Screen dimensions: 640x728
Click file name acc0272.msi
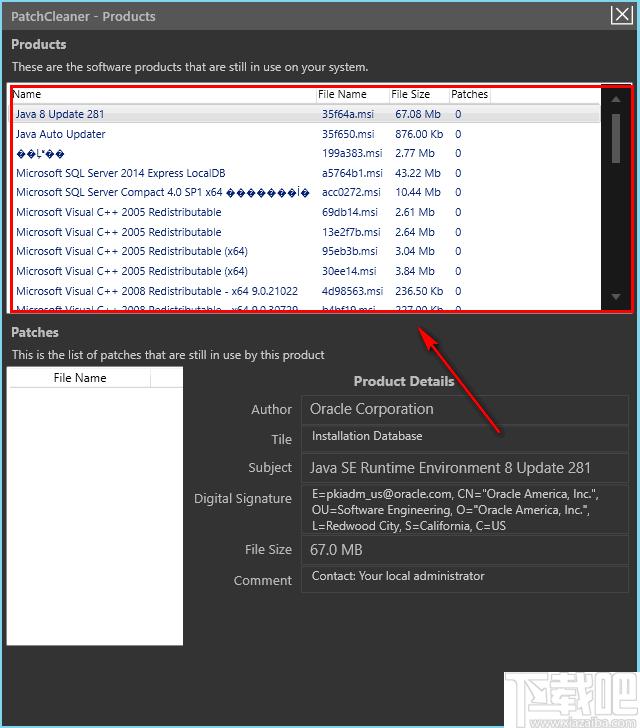[x=351, y=192]
